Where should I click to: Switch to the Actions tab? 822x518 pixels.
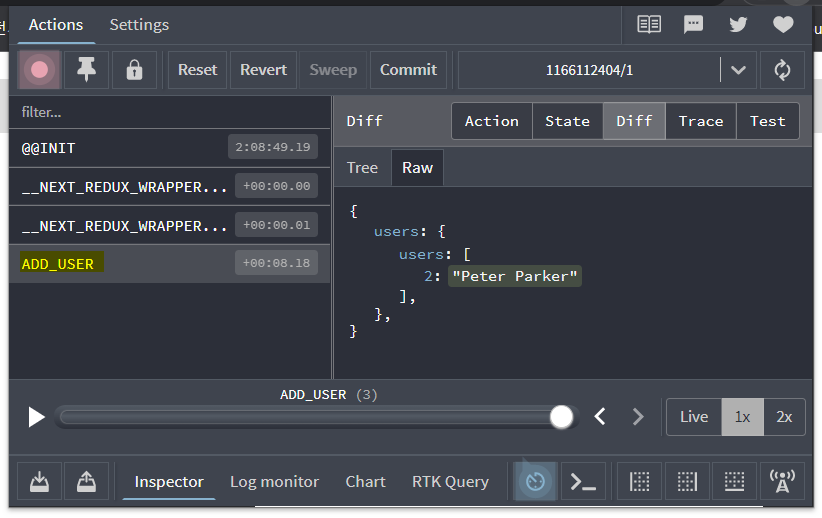click(x=56, y=25)
